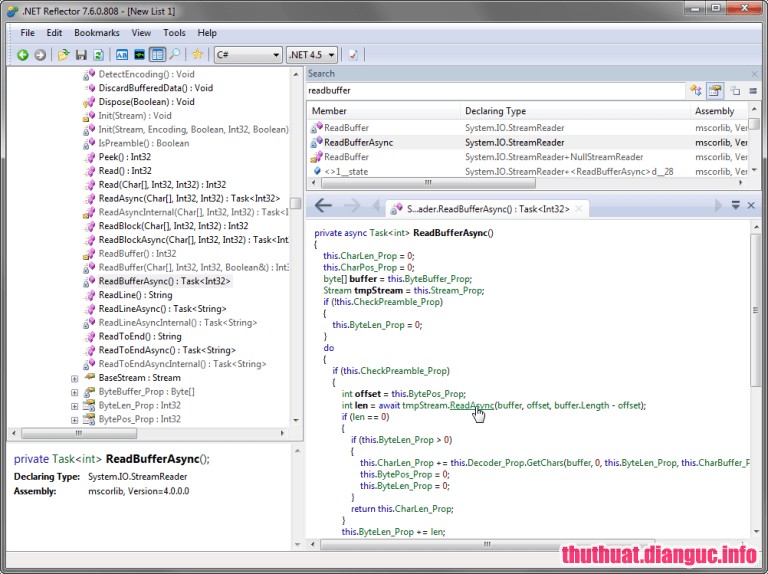Click the code pane horizontal scroll left arrow

click(313, 544)
